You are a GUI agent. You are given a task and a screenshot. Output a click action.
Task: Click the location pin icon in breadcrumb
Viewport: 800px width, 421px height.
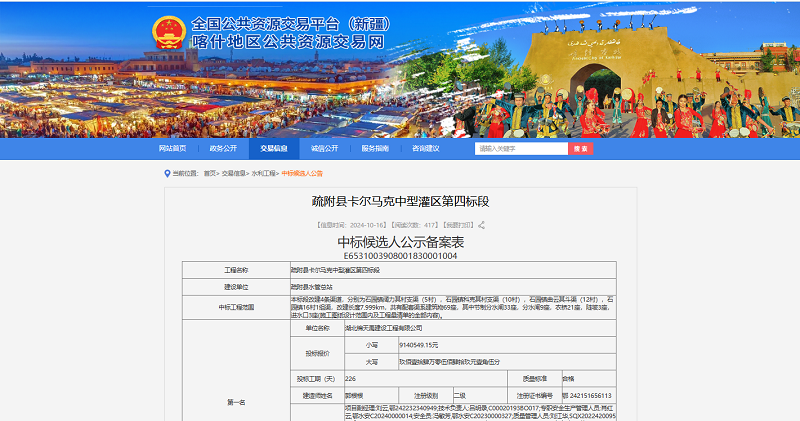click(x=167, y=173)
